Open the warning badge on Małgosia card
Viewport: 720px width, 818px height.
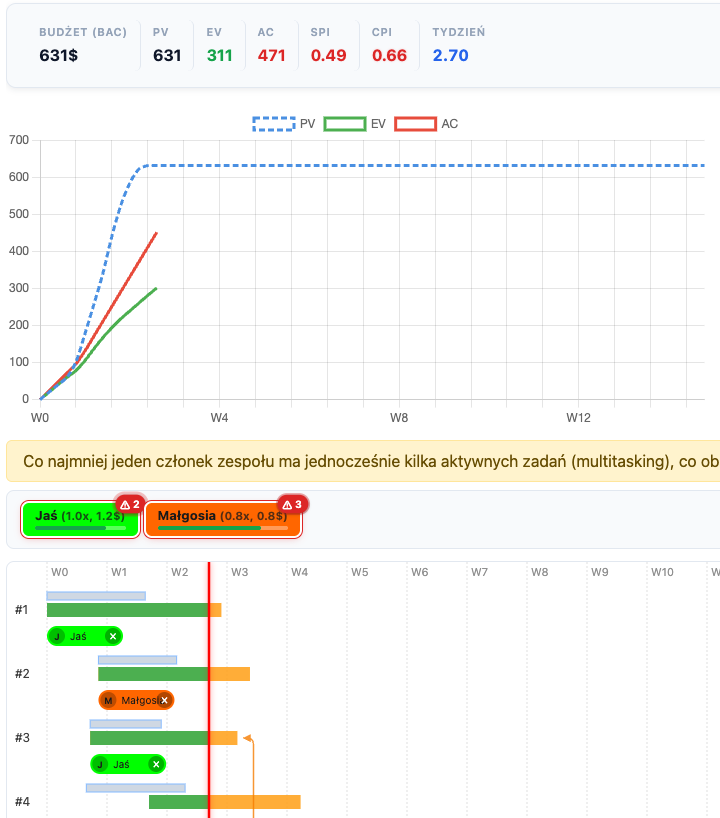tap(293, 504)
